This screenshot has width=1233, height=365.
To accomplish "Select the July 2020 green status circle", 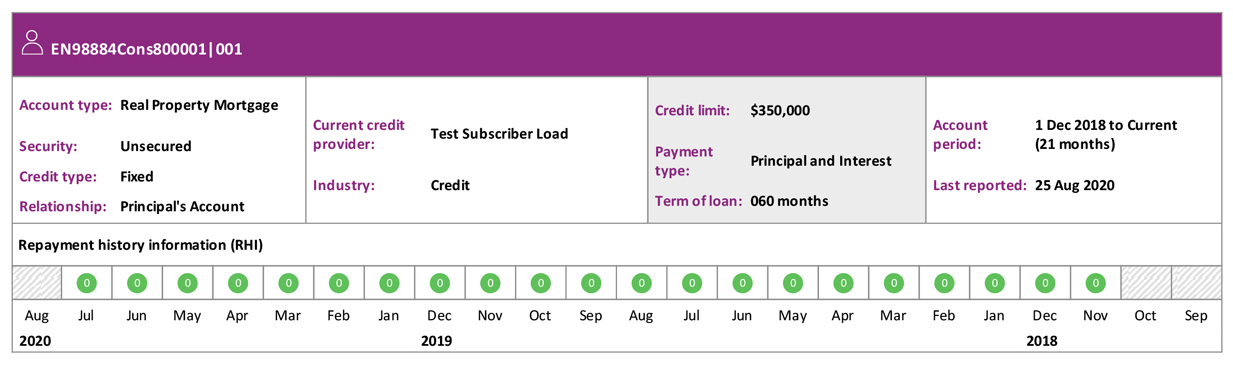I will point(87,283).
